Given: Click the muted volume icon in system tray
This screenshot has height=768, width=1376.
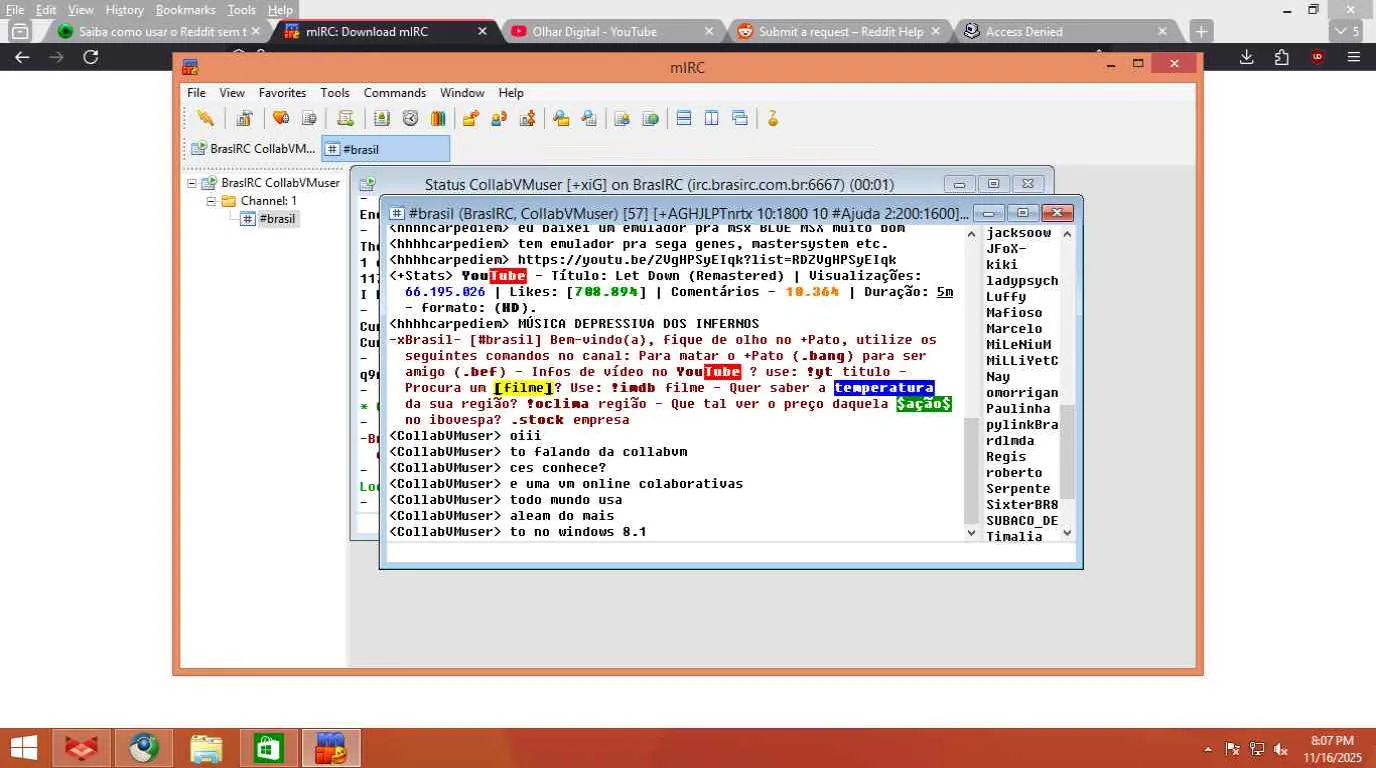Looking at the screenshot, I should click(x=1281, y=749).
